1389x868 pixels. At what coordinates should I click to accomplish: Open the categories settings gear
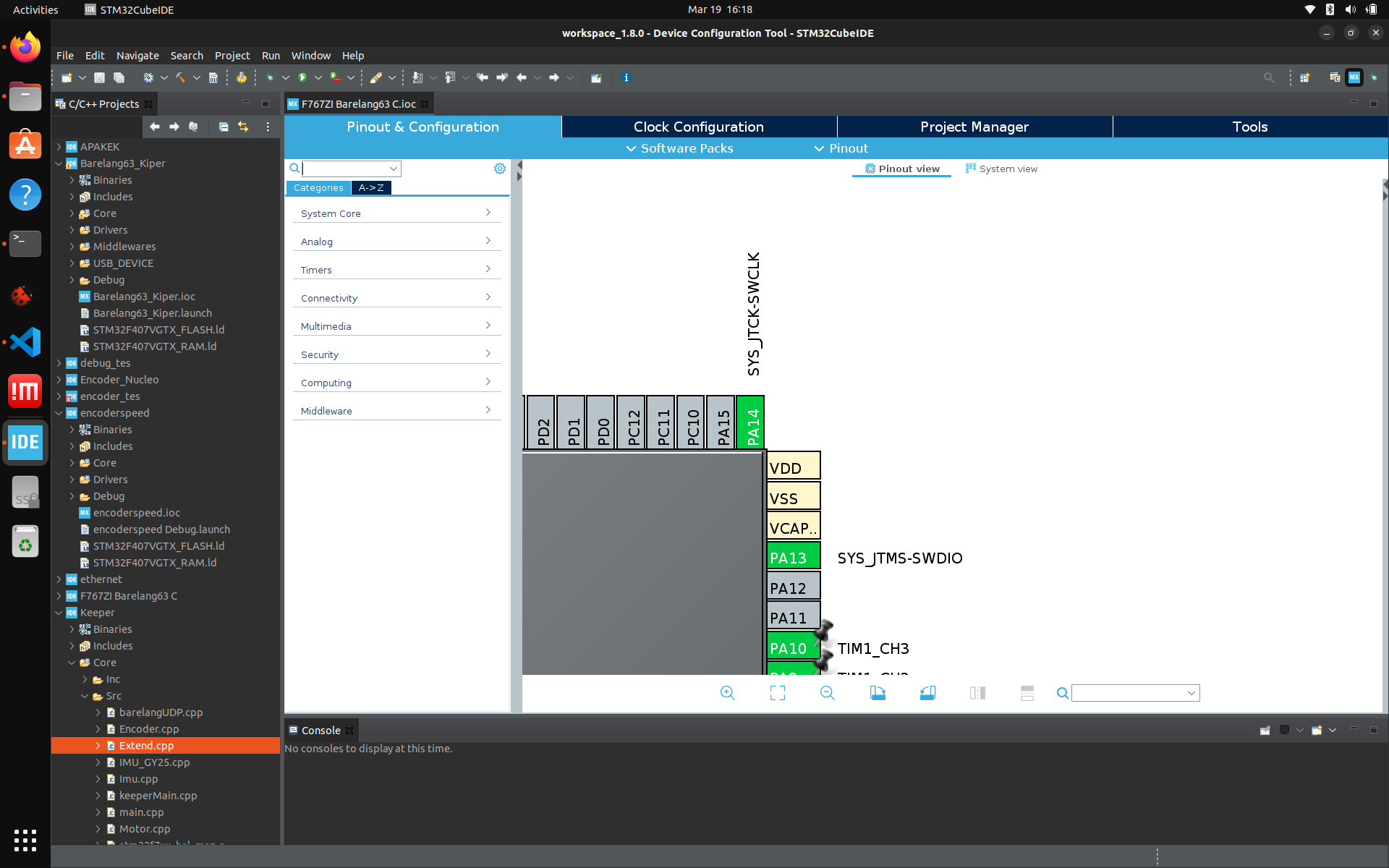(x=499, y=169)
